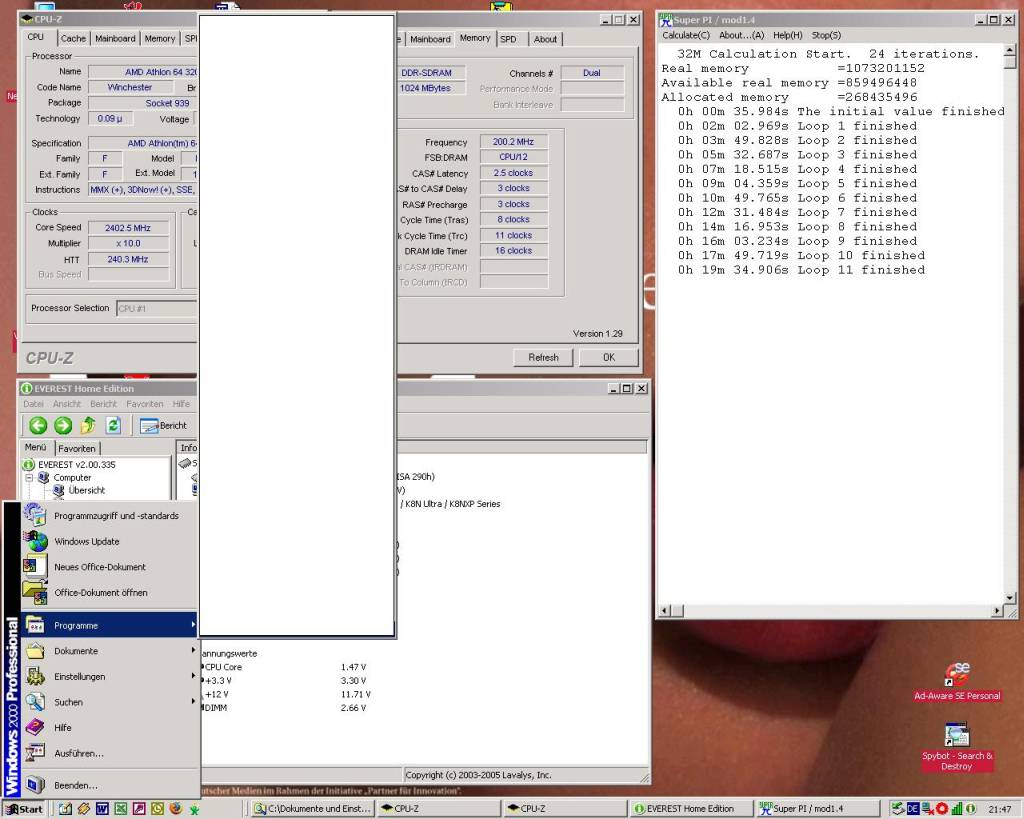
Task: Expand the Programme submenu in Start menu
Action: [109, 625]
